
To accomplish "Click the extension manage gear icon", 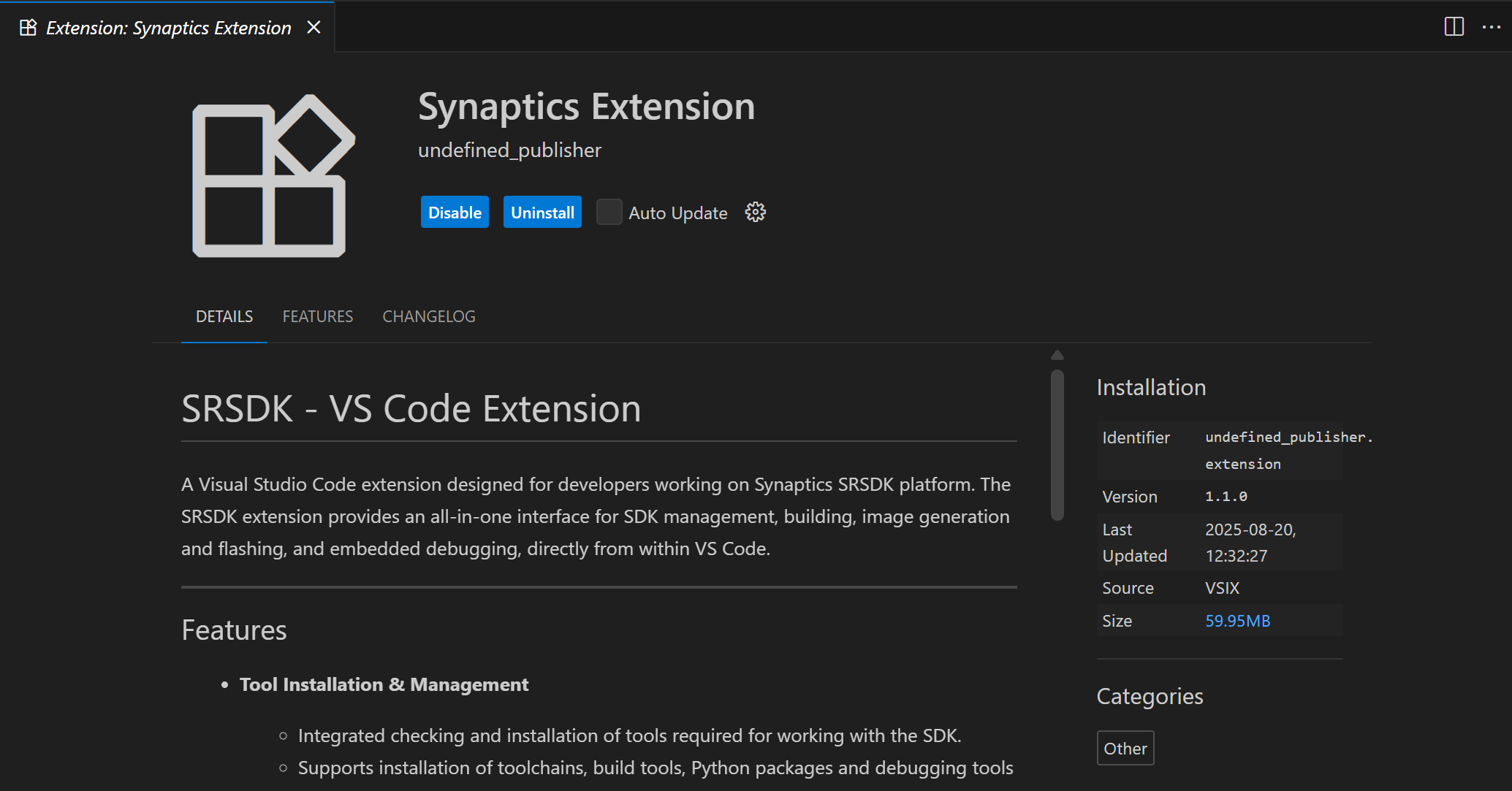I will pyautogui.click(x=755, y=213).
